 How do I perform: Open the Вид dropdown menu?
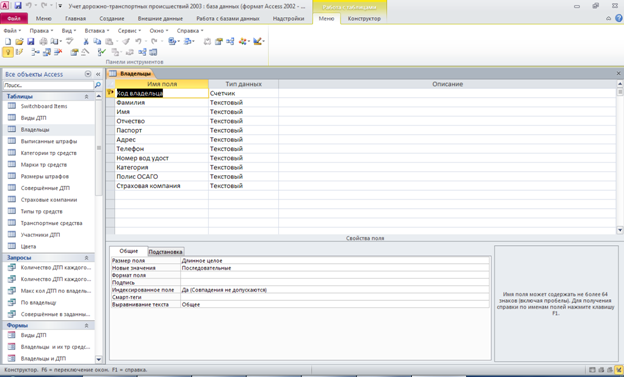click(68, 31)
